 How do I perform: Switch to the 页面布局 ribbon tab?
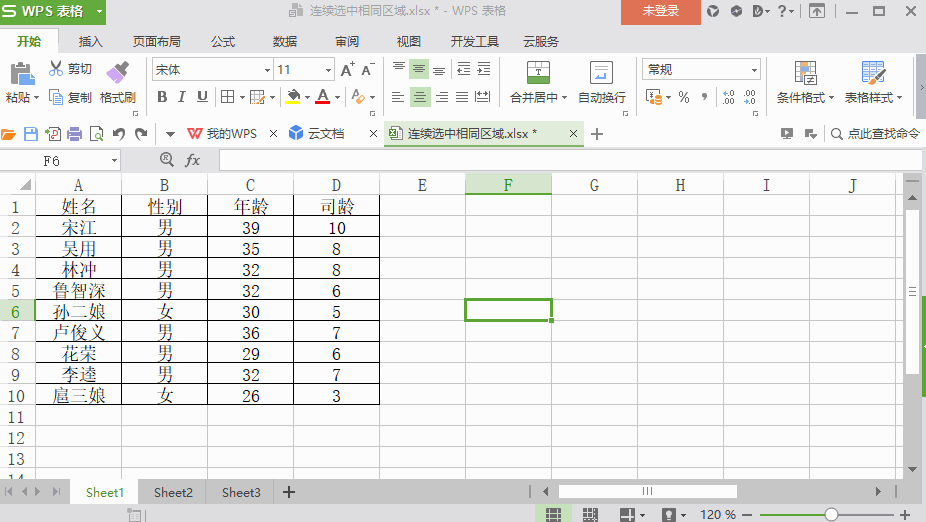pyautogui.click(x=156, y=41)
